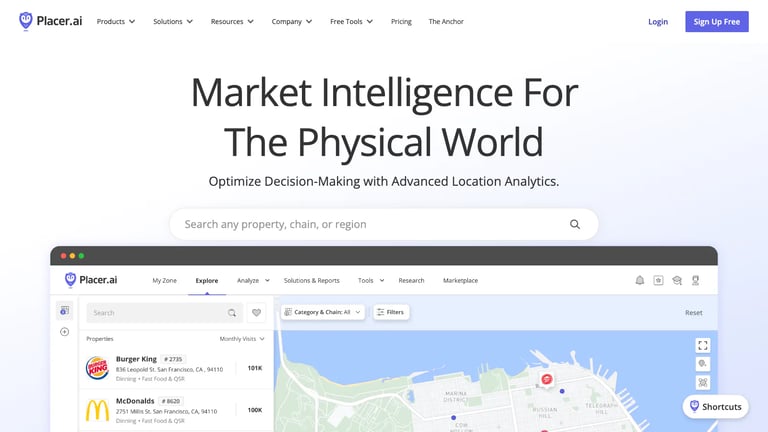Click the Placer.ai logo inside the app preview
The height and width of the screenshot is (432, 768).
click(x=91, y=280)
